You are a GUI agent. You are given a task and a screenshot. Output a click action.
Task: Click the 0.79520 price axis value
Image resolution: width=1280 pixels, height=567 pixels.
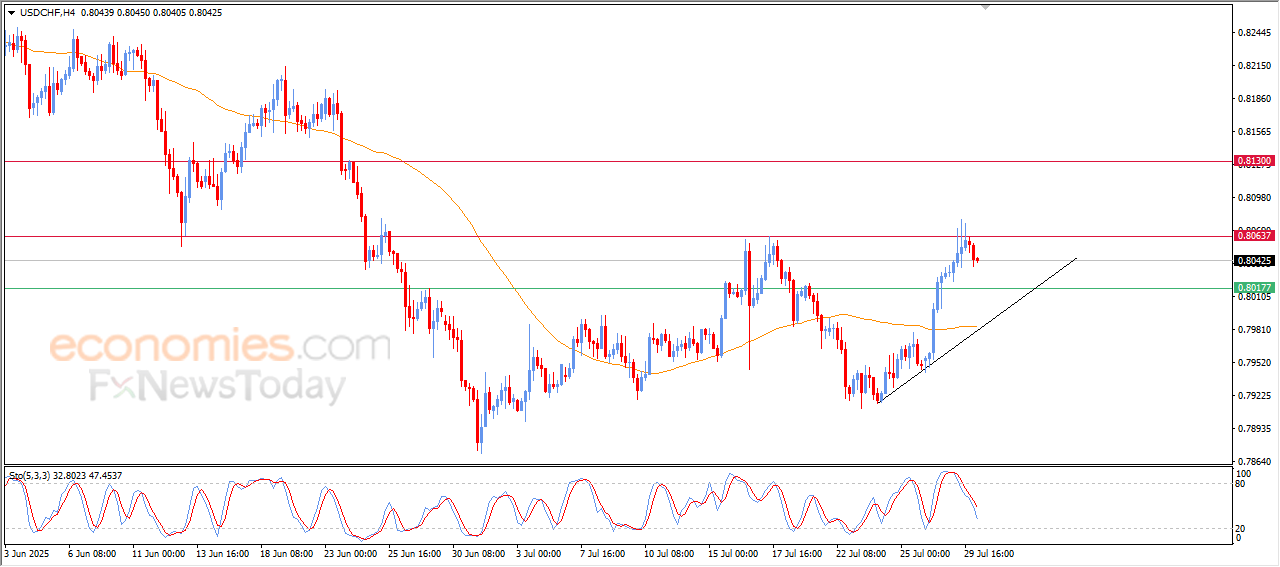pos(1254,363)
